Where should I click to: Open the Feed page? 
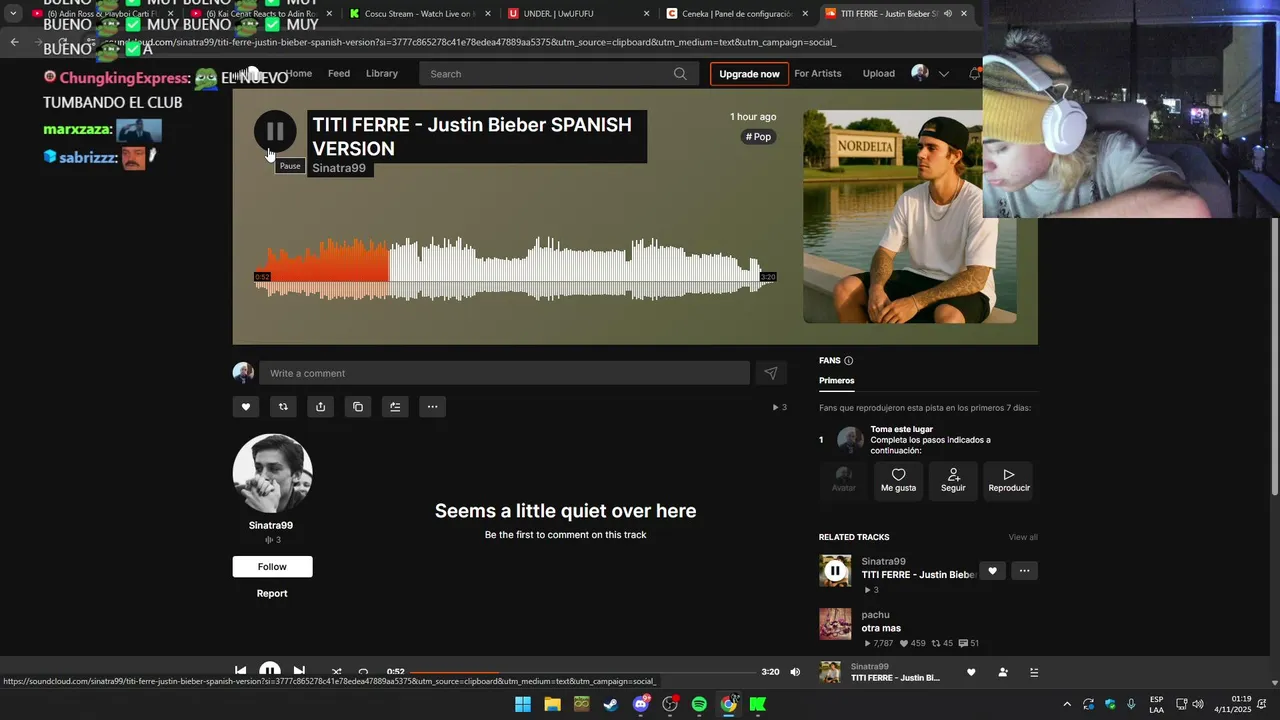point(339,73)
